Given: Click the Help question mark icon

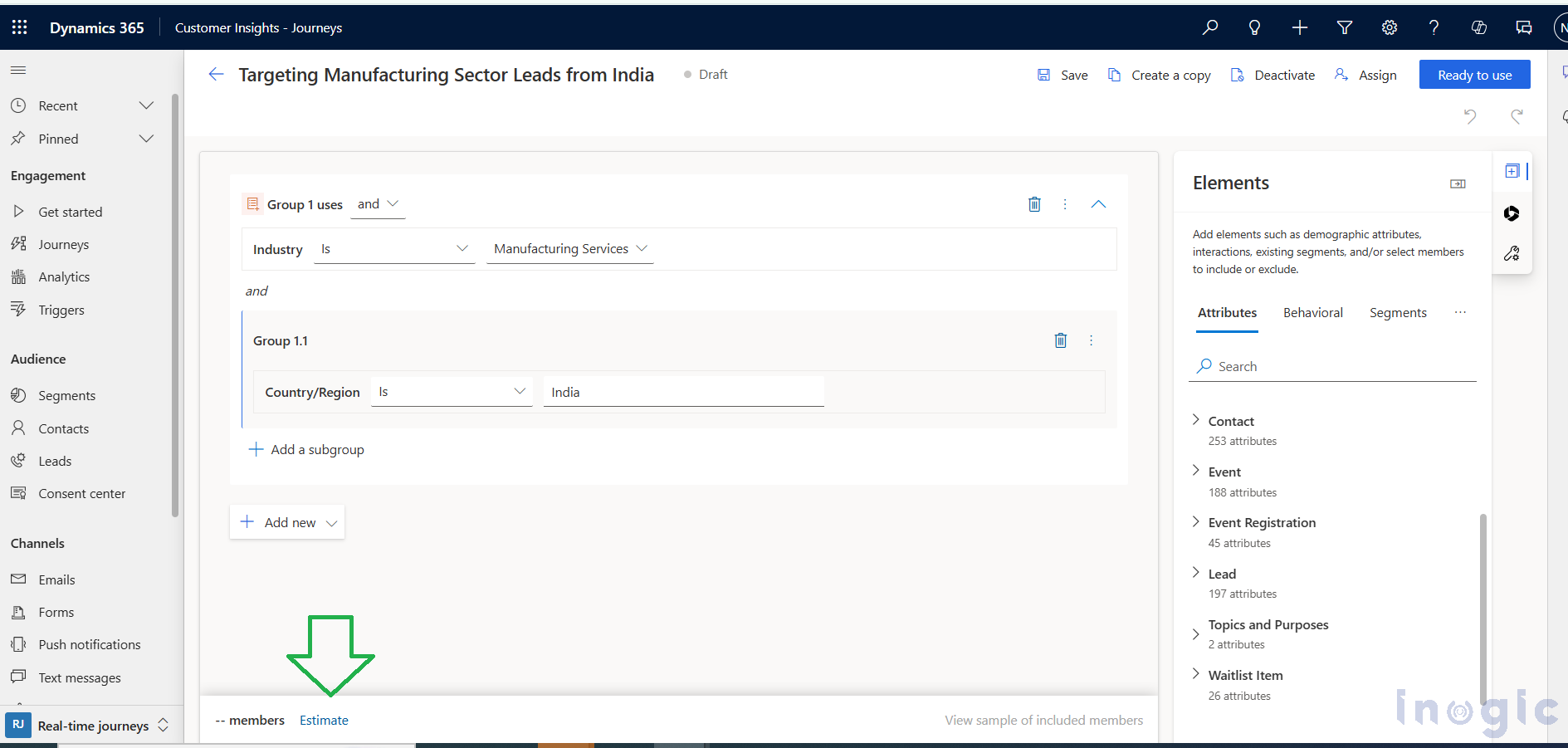Looking at the screenshot, I should click(1434, 27).
